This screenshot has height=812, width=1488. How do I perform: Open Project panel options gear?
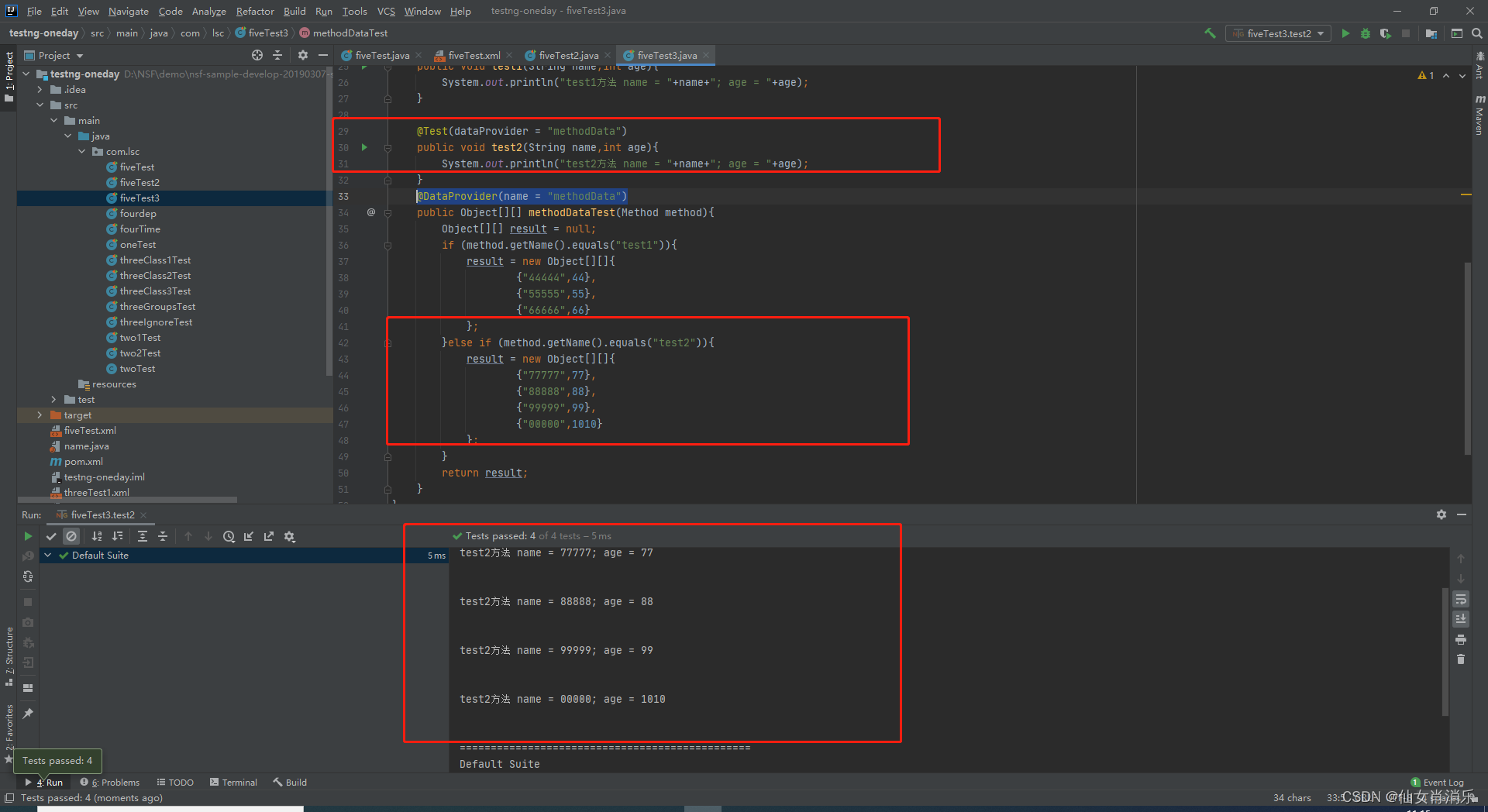[x=303, y=55]
